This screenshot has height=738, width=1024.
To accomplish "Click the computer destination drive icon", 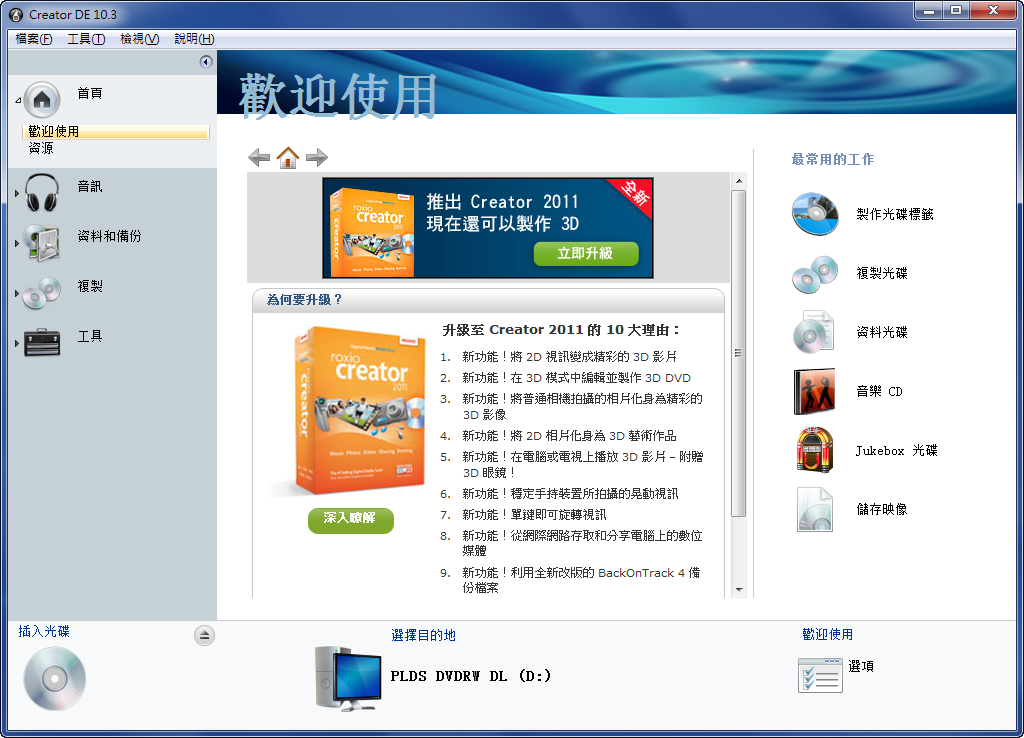I will (x=347, y=679).
